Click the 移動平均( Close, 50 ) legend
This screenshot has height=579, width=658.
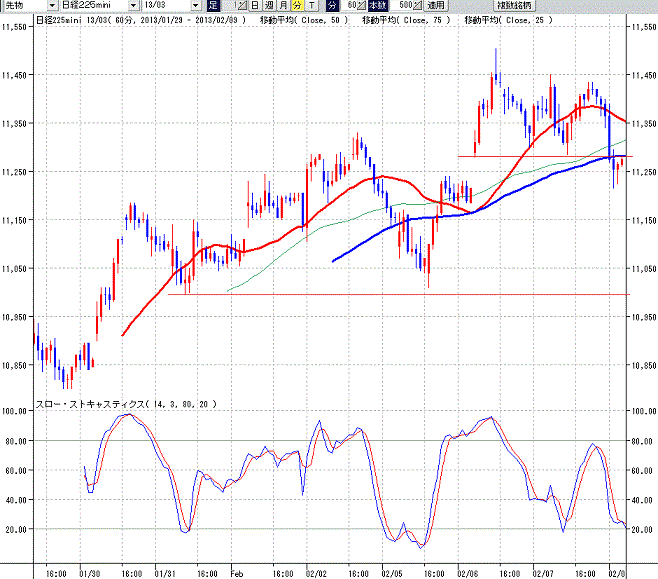[304, 20]
